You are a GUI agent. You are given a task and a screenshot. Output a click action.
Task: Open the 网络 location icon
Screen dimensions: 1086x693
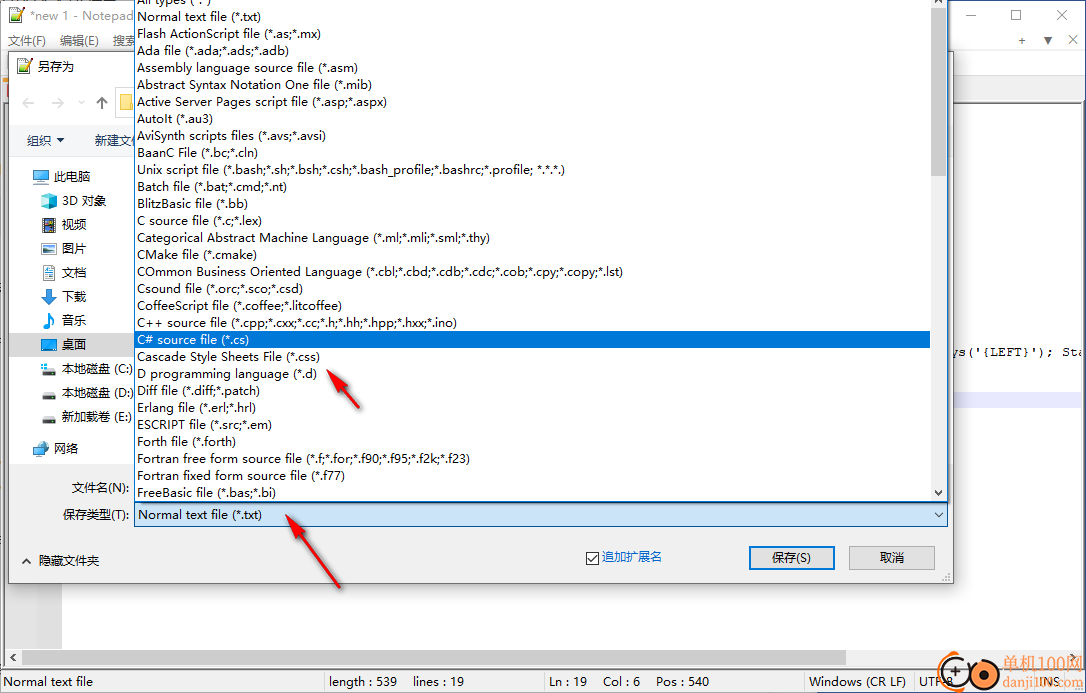point(41,449)
